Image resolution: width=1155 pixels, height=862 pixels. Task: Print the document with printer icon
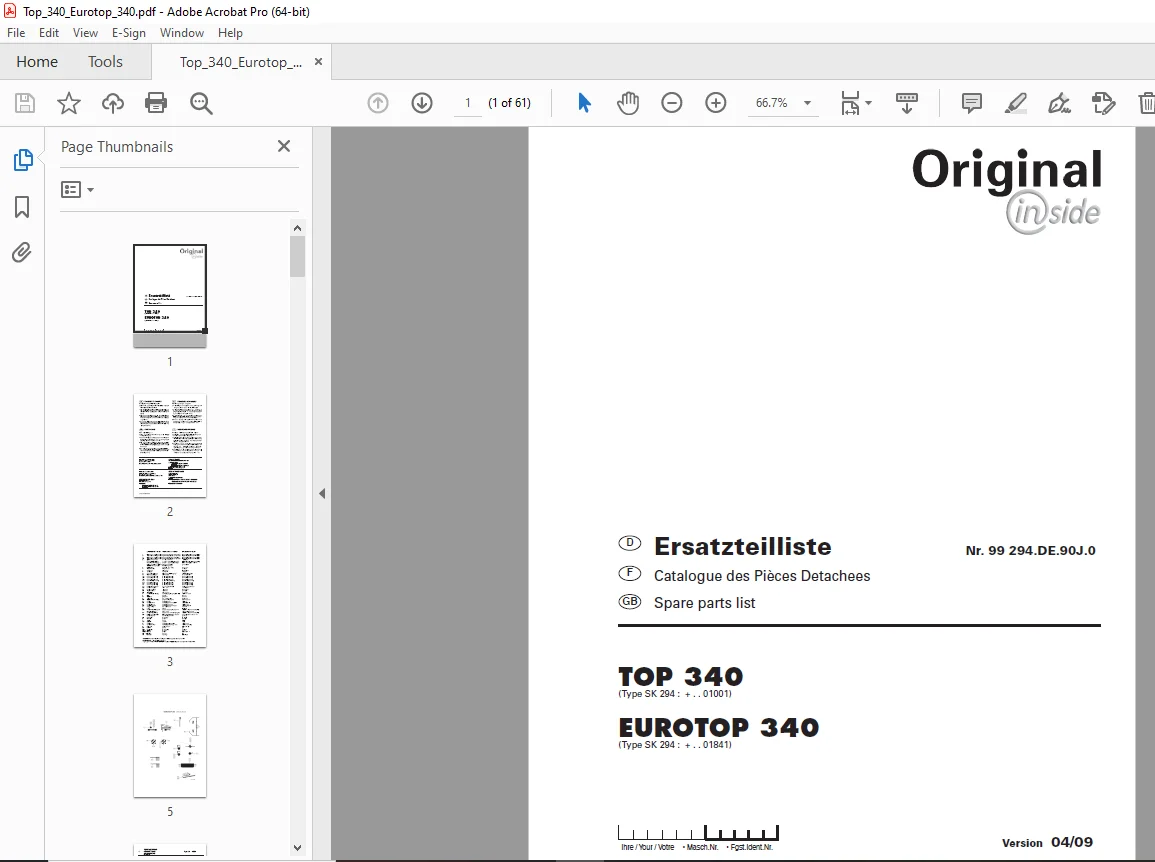[156, 103]
